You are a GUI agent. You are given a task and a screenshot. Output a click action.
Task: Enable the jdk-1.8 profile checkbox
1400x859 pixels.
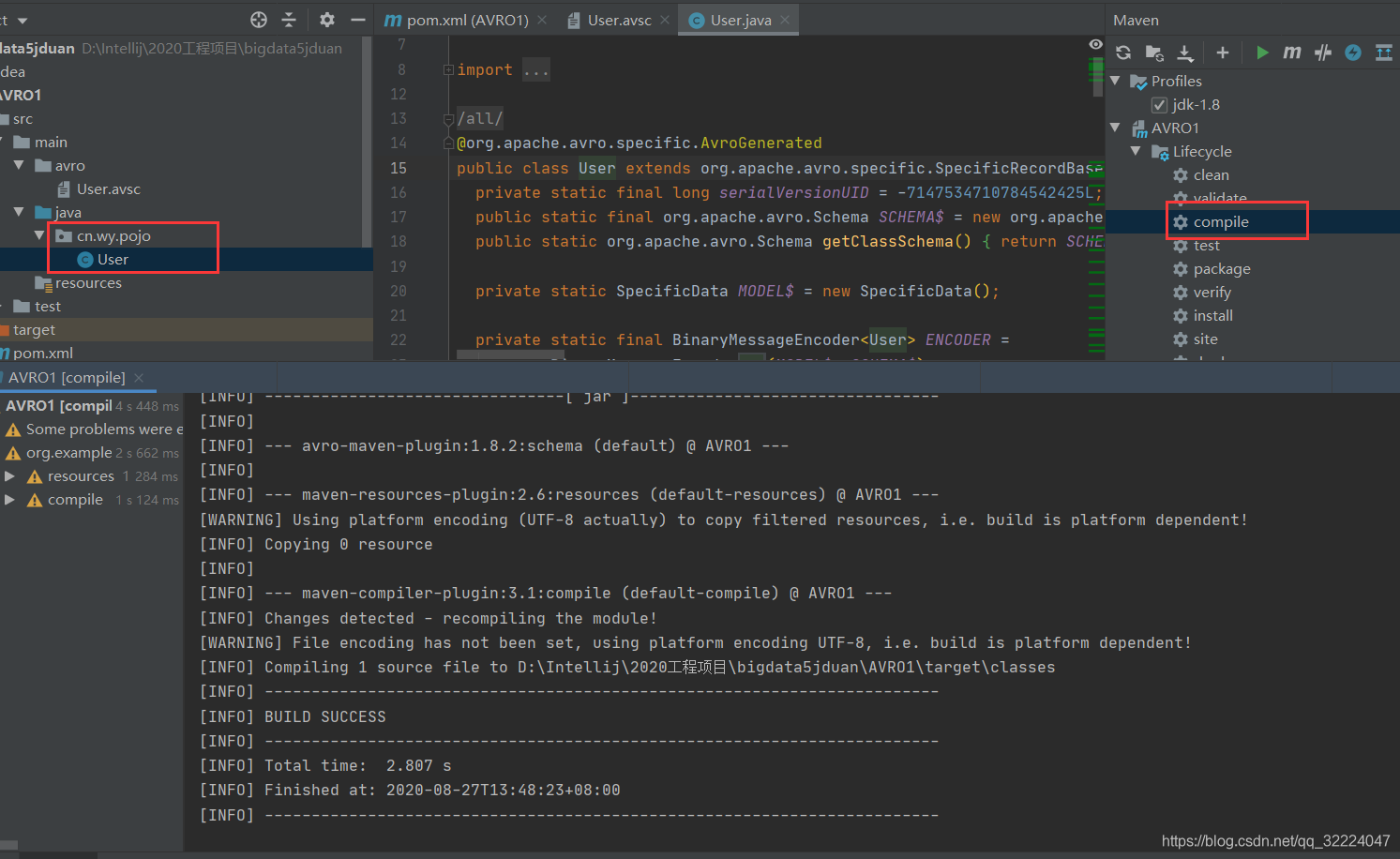pyautogui.click(x=1159, y=104)
